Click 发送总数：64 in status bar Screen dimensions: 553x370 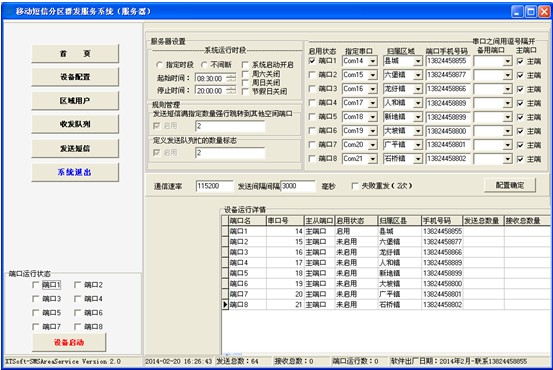237,361
